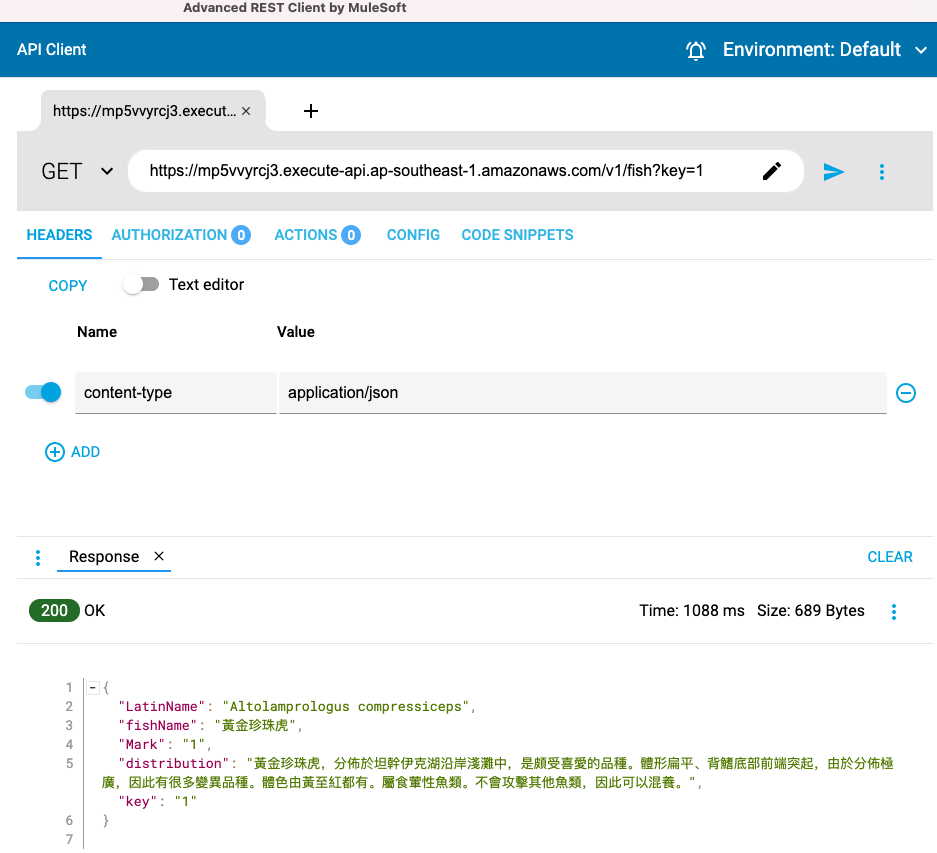Click the 200 status badge
Viewport: 937px width, 853px height.
pyautogui.click(x=54, y=610)
